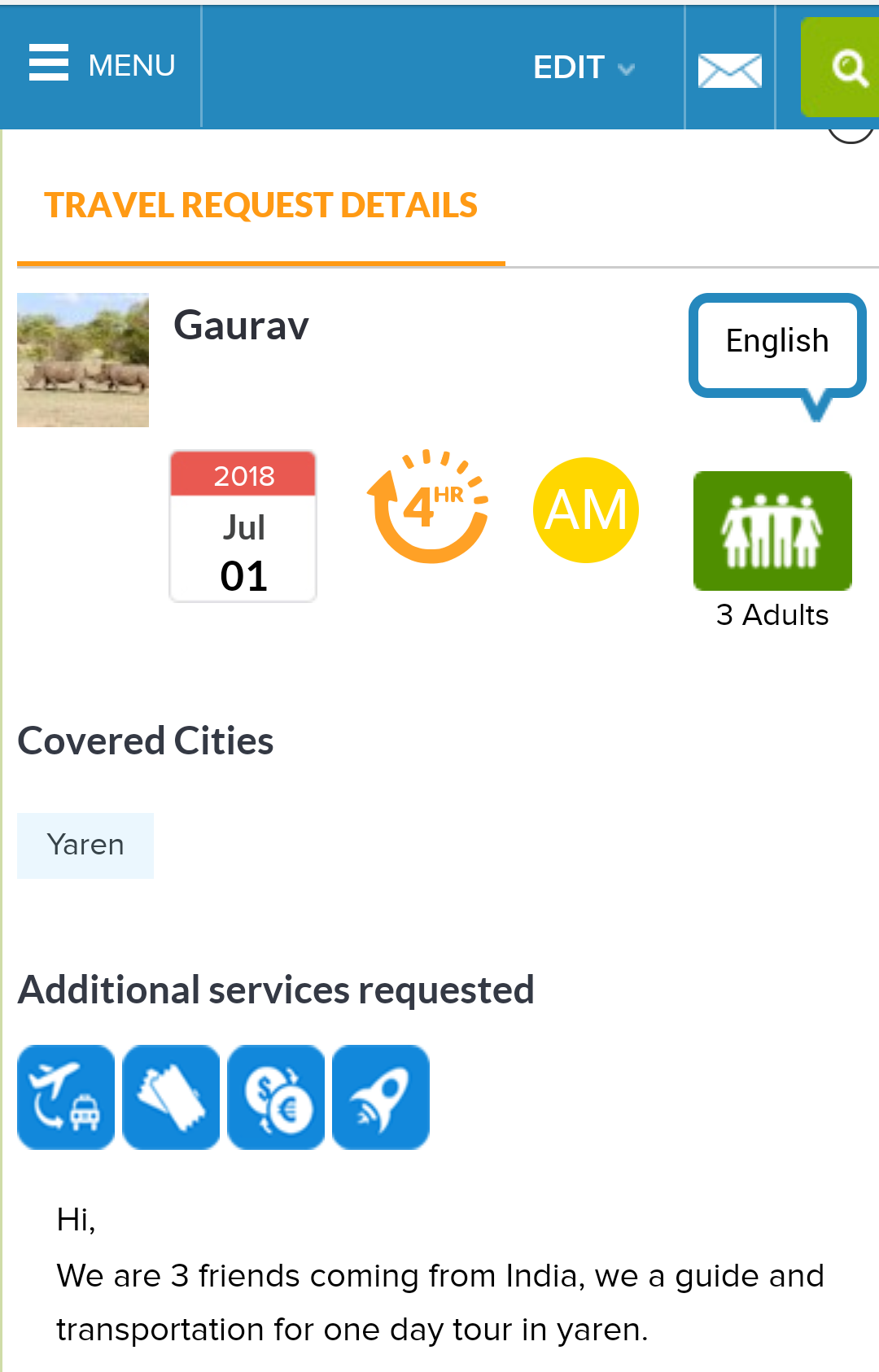The height and width of the screenshot is (1372, 879).
Task: Open the envelope messages icon
Action: pyautogui.click(x=729, y=70)
